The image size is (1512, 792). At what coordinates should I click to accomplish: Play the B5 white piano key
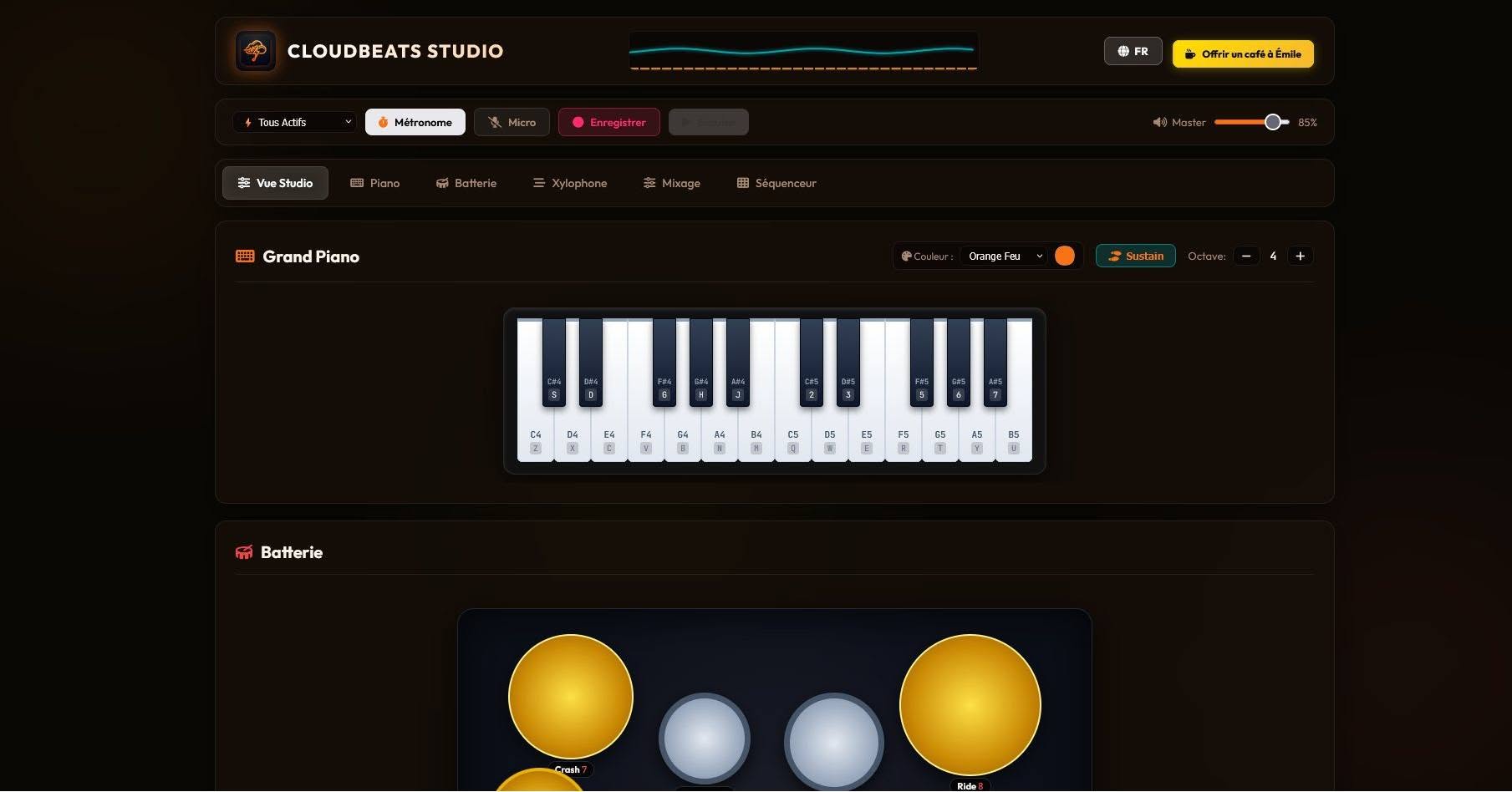1014,434
